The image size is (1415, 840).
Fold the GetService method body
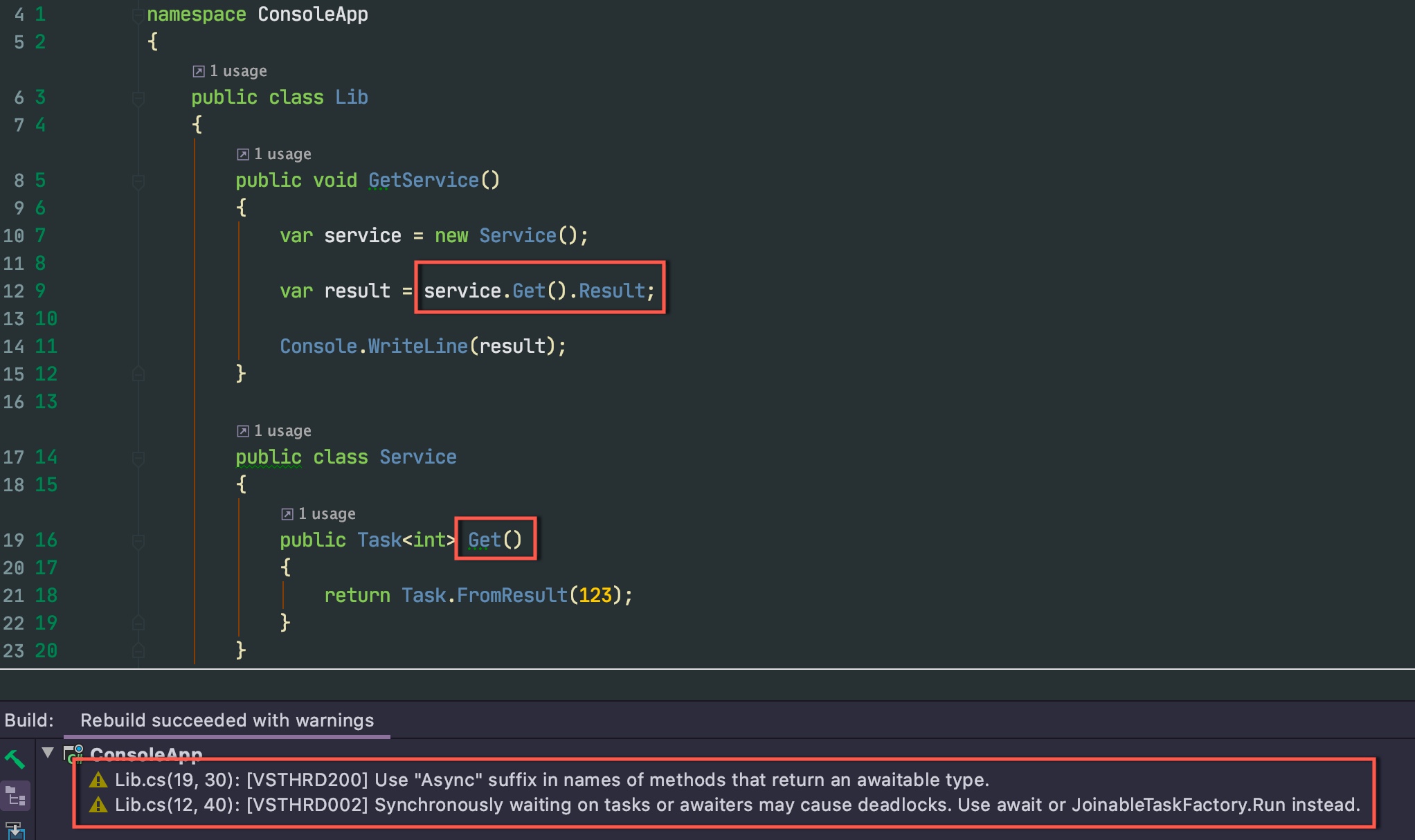coord(138,181)
